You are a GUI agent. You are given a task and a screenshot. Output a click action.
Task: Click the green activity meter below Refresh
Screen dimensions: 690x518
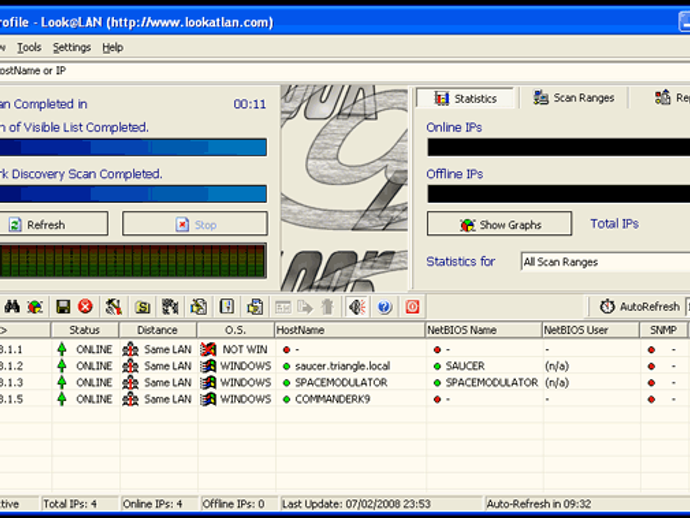pyautogui.click(x=133, y=261)
